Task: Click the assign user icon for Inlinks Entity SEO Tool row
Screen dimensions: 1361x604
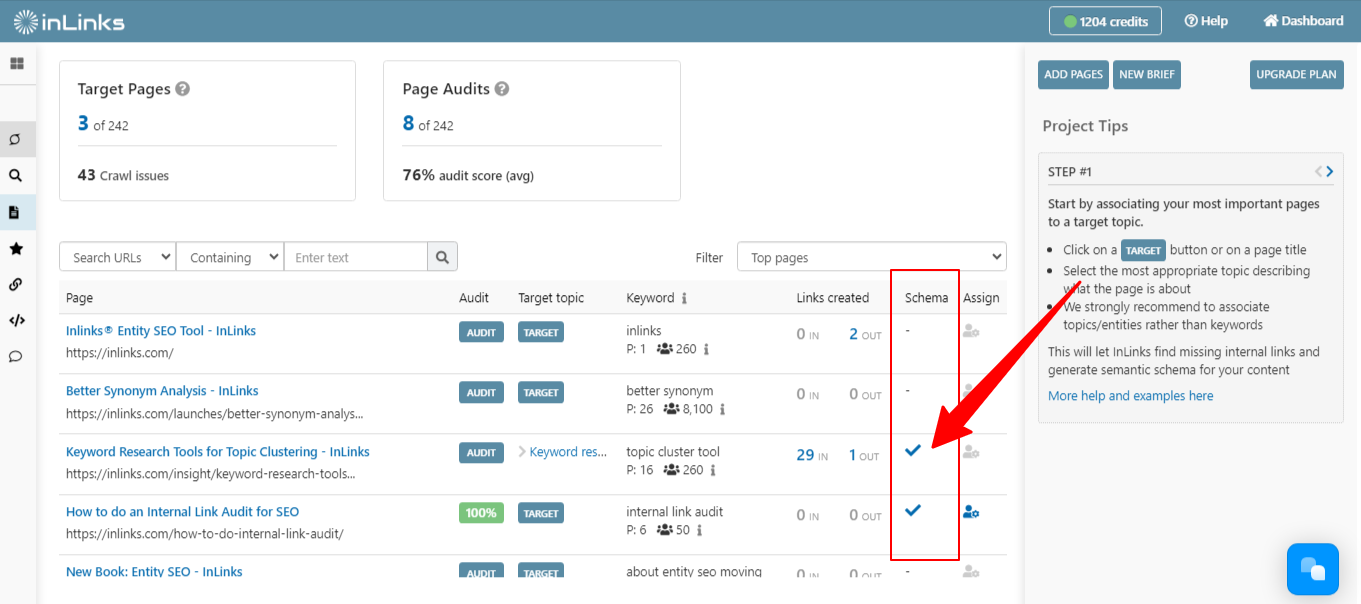Action: tap(970, 332)
